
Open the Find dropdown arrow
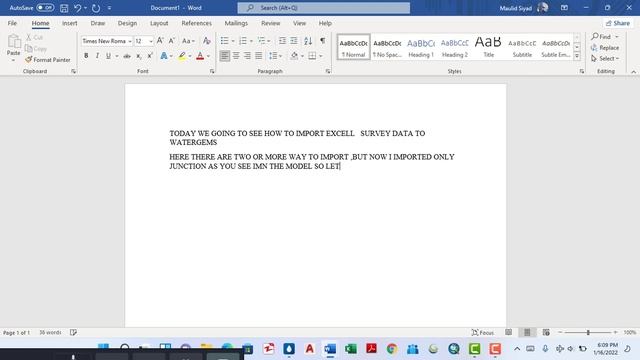point(617,37)
